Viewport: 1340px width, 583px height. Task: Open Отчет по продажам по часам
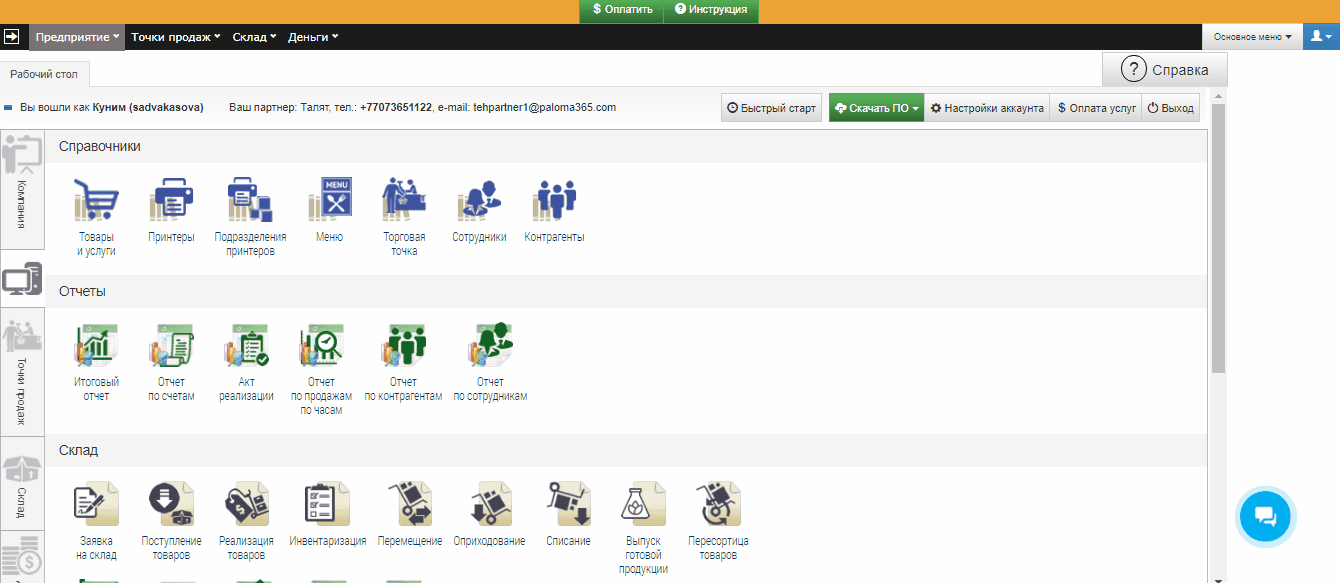point(321,346)
